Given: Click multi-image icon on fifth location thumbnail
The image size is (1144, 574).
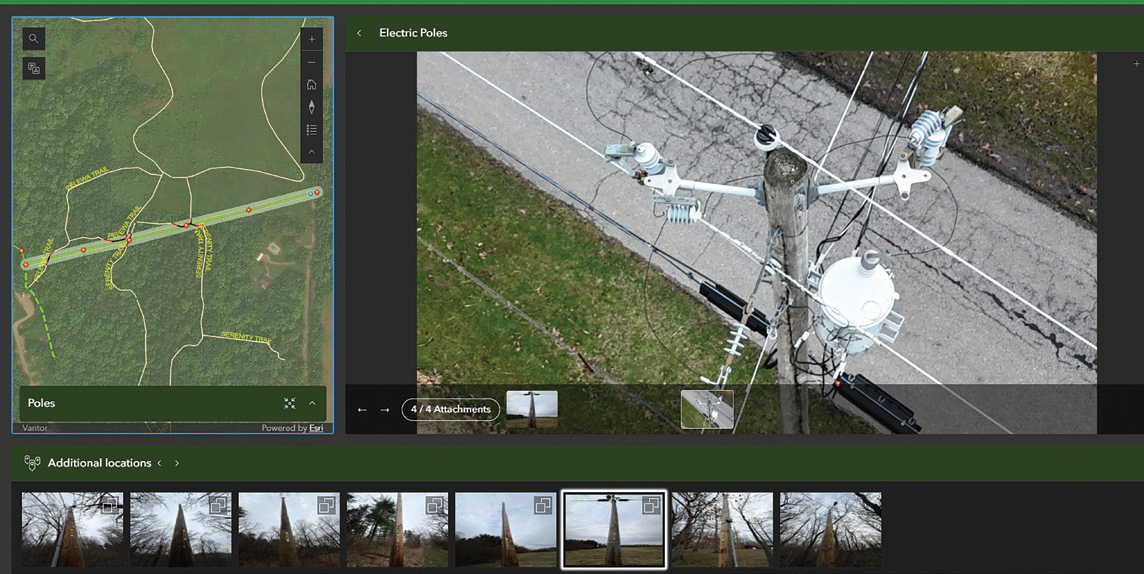Looking at the screenshot, I should tap(543, 505).
